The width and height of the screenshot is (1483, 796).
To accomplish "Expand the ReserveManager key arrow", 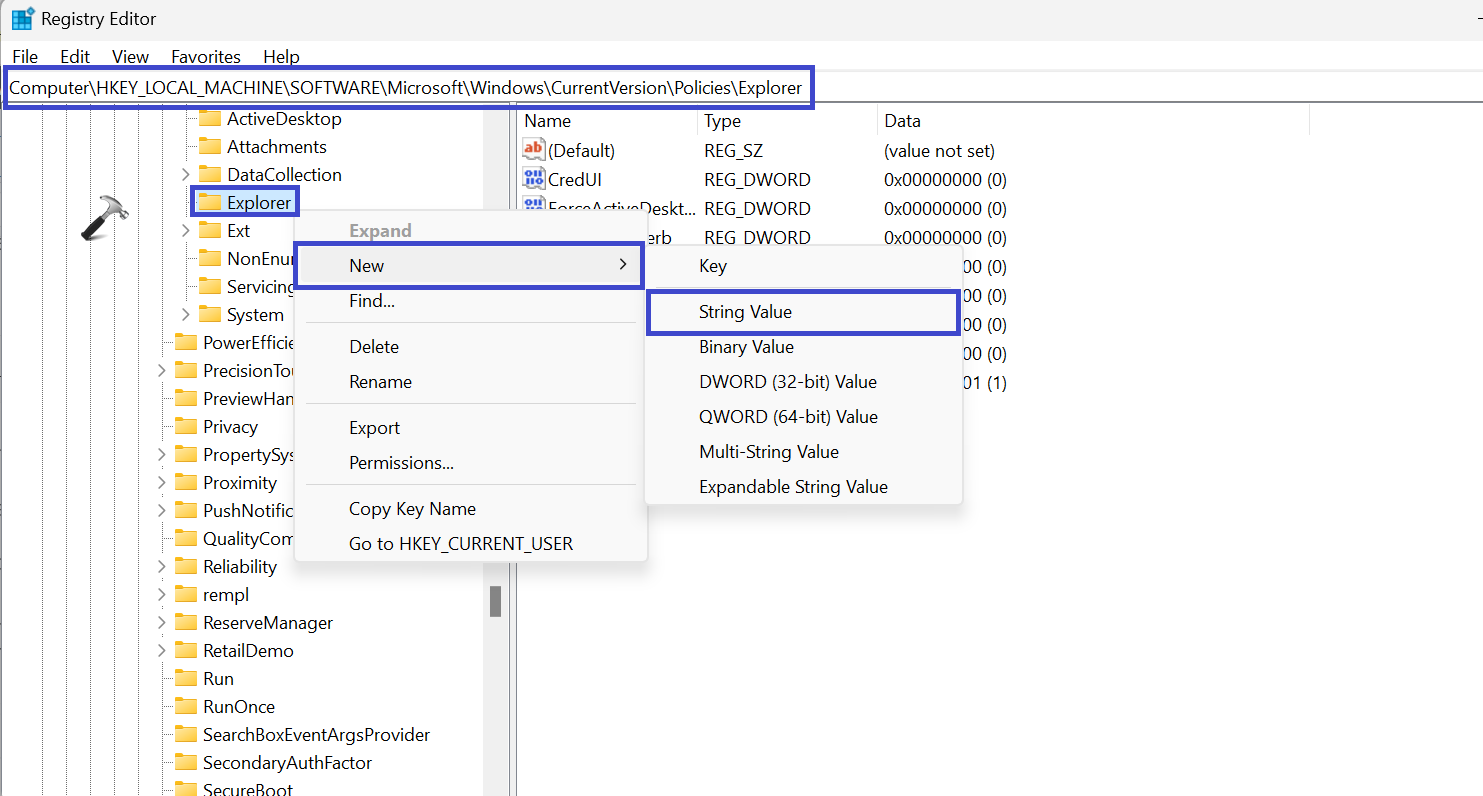I will (x=162, y=623).
